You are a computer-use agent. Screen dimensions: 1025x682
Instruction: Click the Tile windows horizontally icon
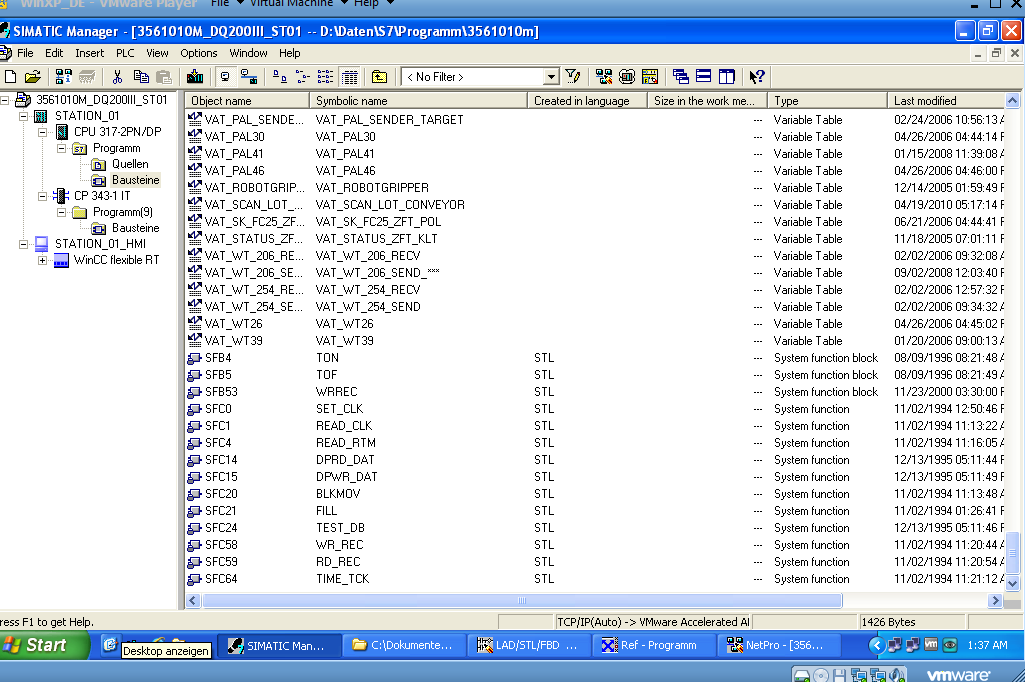click(703, 77)
